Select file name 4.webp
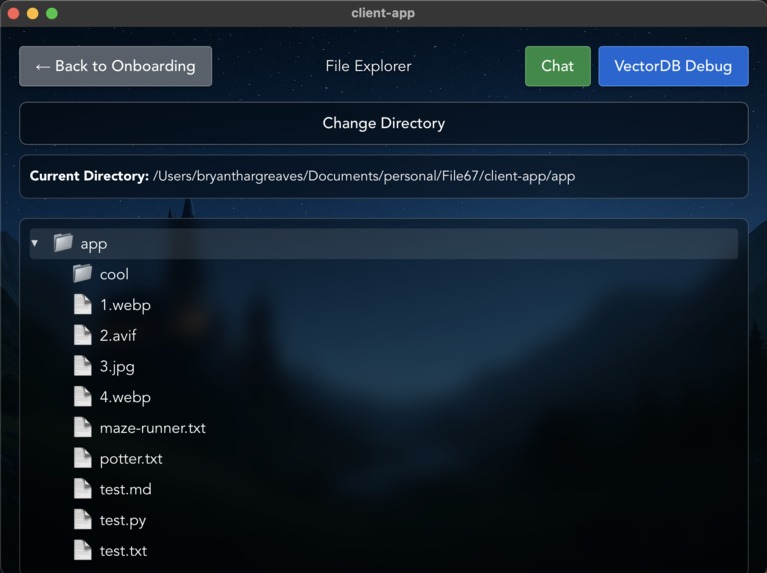This screenshot has height=573, width=767. [125, 397]
